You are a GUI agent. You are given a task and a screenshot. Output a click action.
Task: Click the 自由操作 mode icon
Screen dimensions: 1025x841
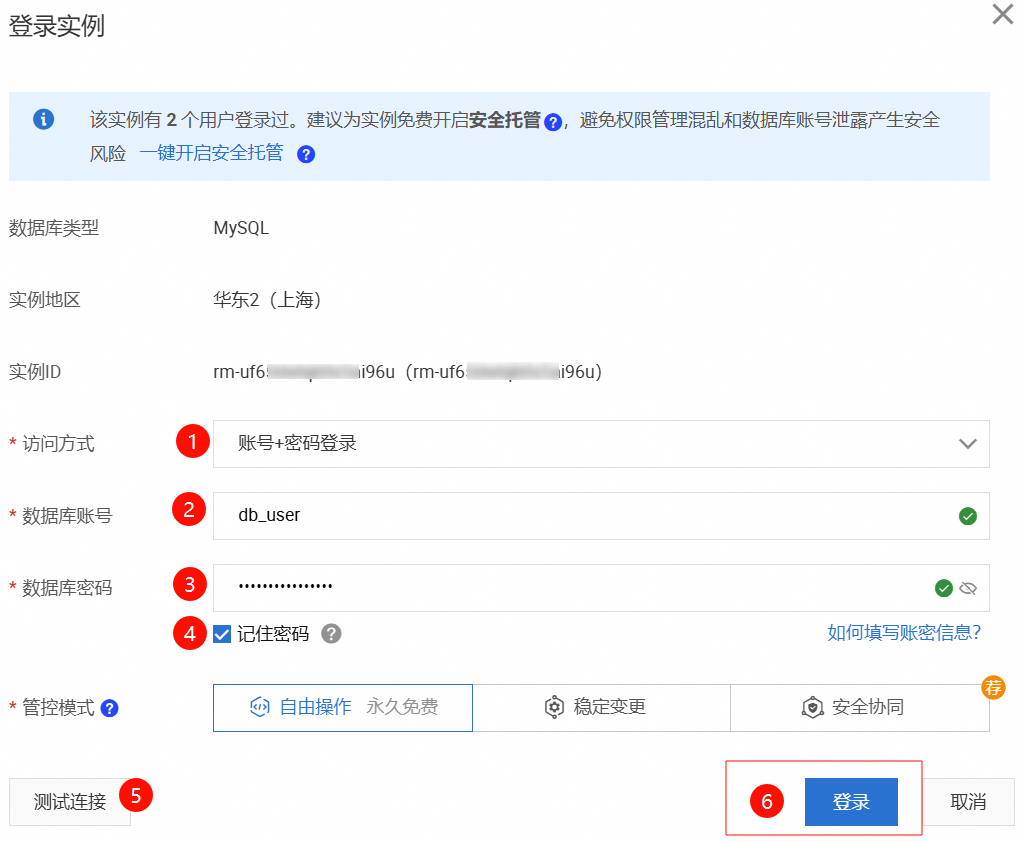point(261,707)
